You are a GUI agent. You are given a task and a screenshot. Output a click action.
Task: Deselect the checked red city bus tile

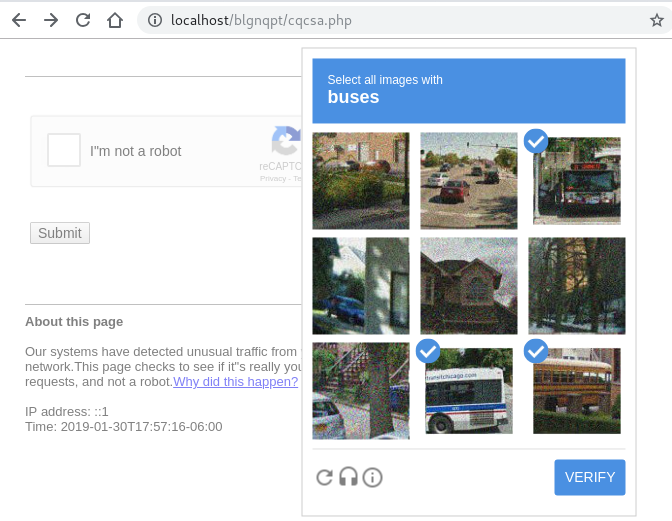click(x=576, y=180)
